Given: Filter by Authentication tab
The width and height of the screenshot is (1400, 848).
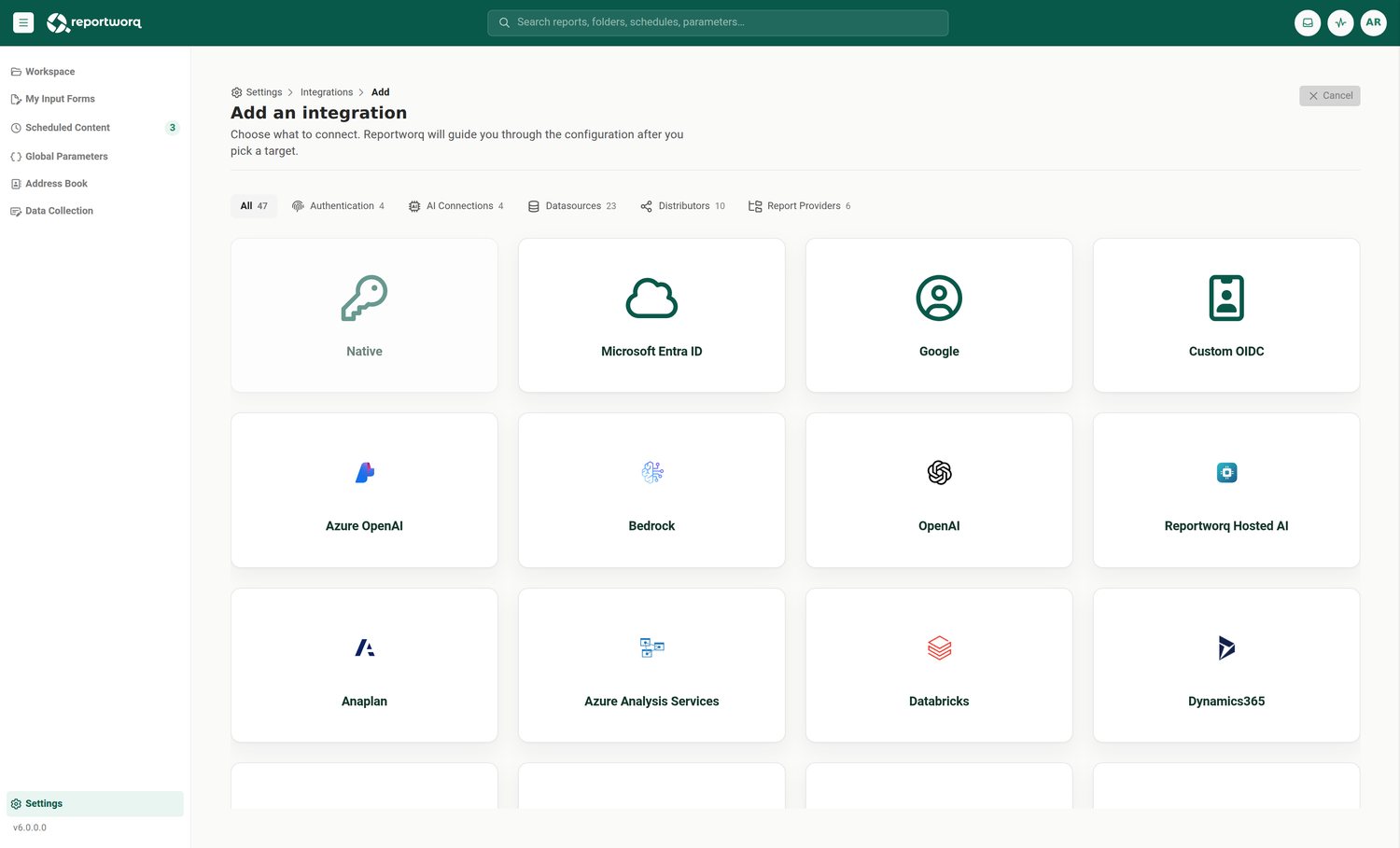Looking at the screenshot, I should [x=338, y=206].
